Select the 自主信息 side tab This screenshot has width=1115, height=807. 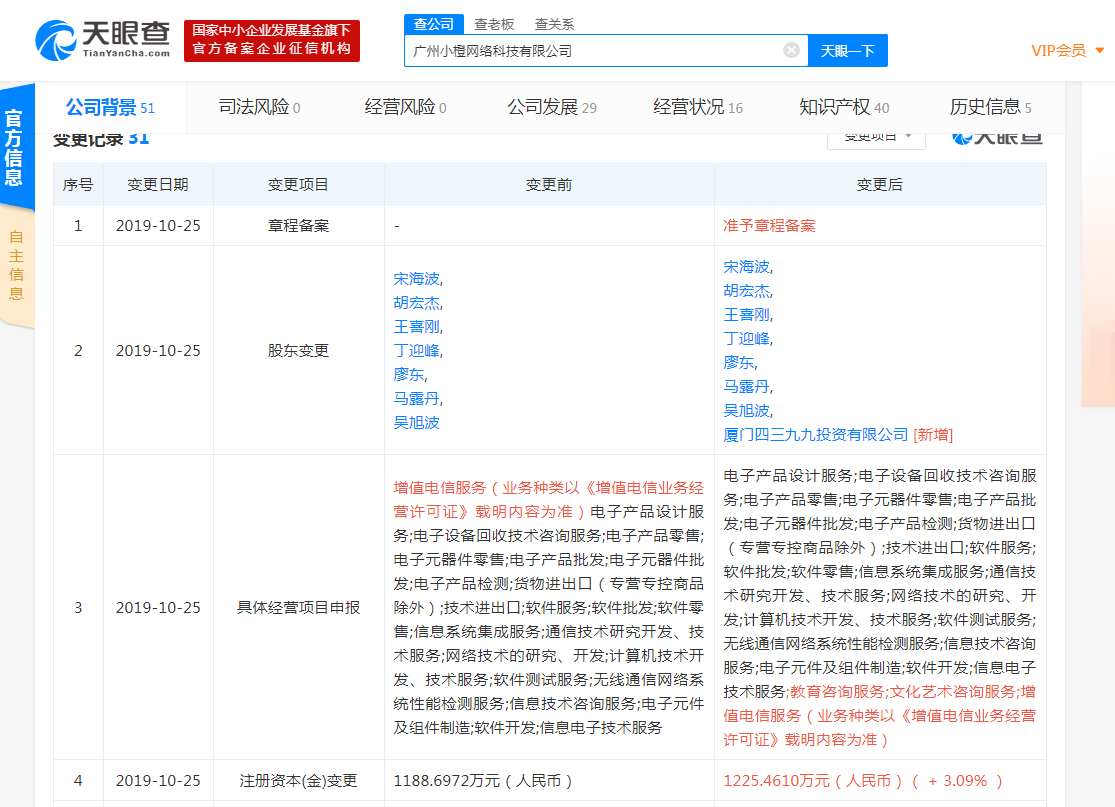click(x=16, y=265)
